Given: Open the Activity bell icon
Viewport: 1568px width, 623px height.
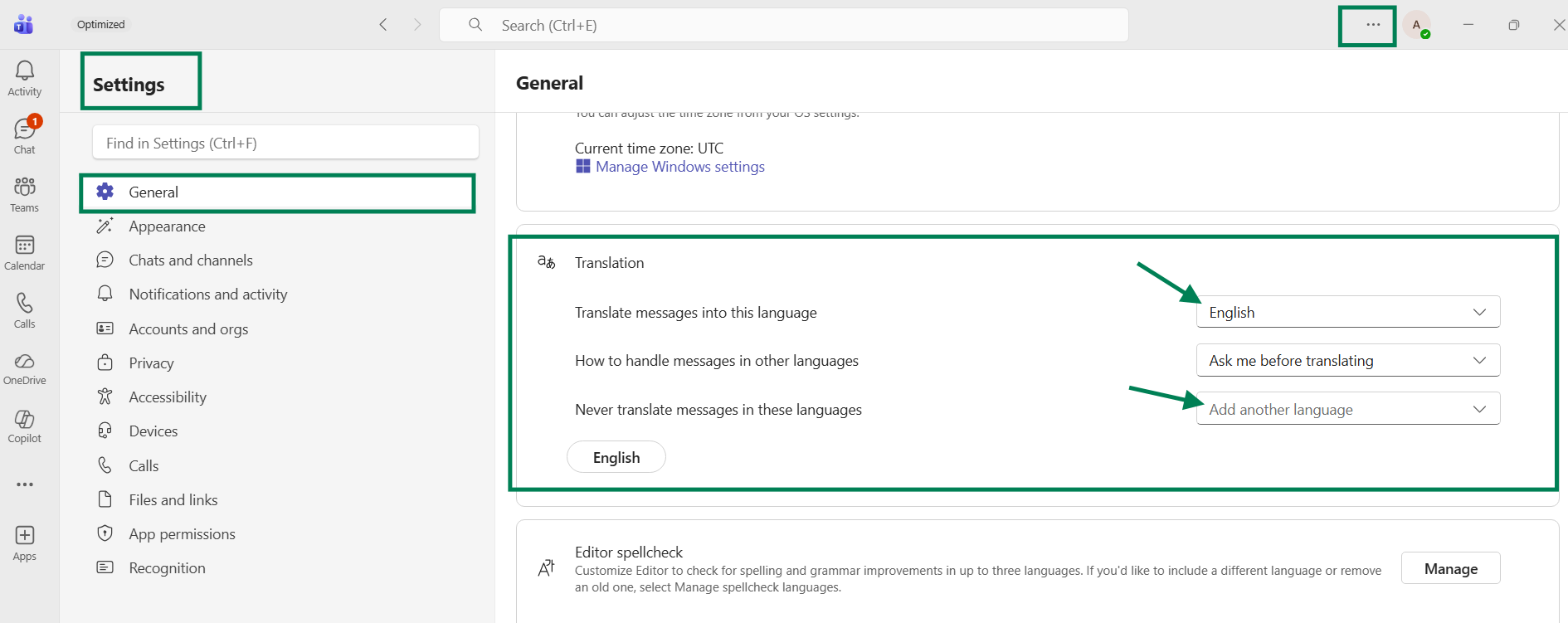Looking at the screenshot, I should tap(25, 79).
